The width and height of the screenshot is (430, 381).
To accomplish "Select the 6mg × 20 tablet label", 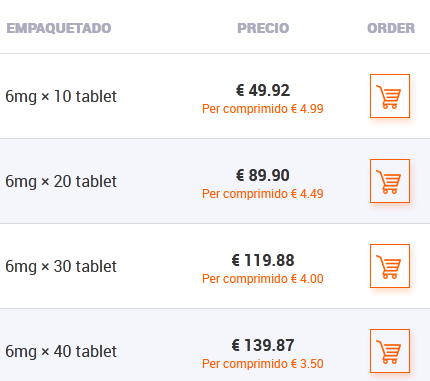I will [61, 182].
